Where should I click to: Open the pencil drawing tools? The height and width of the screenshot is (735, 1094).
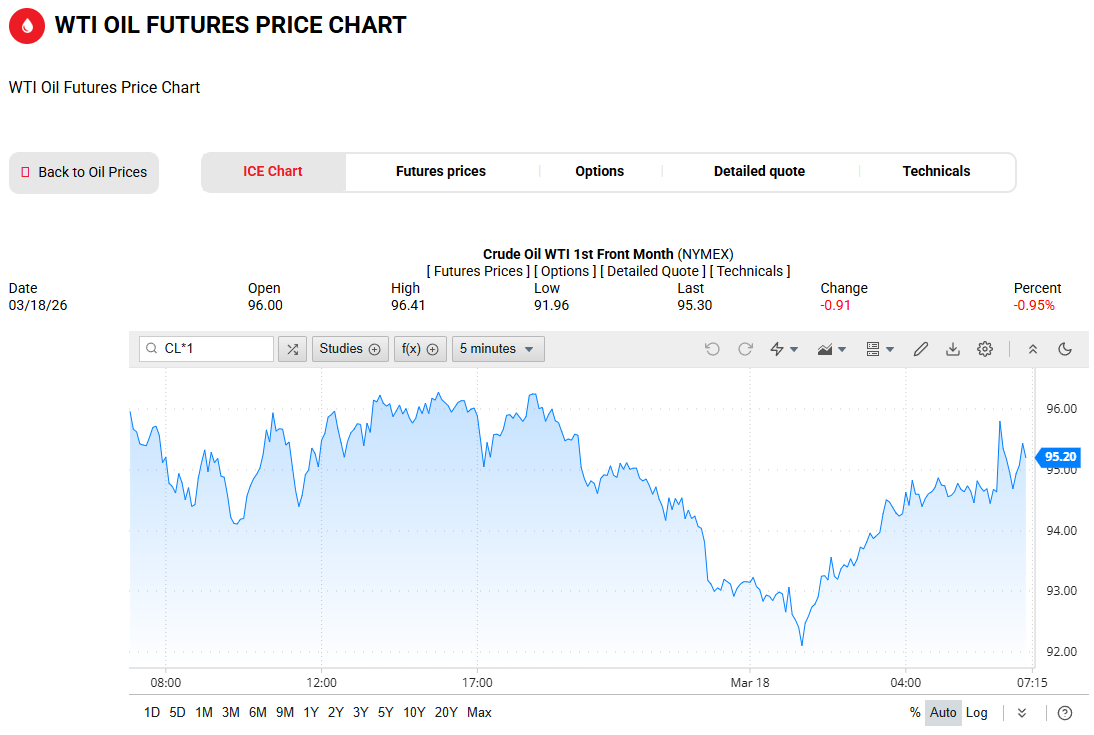[921, 349]
